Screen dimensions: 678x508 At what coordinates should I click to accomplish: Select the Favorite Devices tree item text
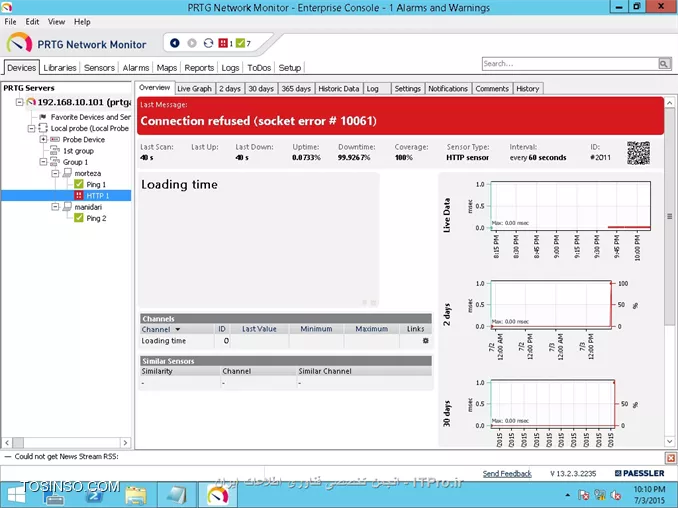tap(90, 117)
